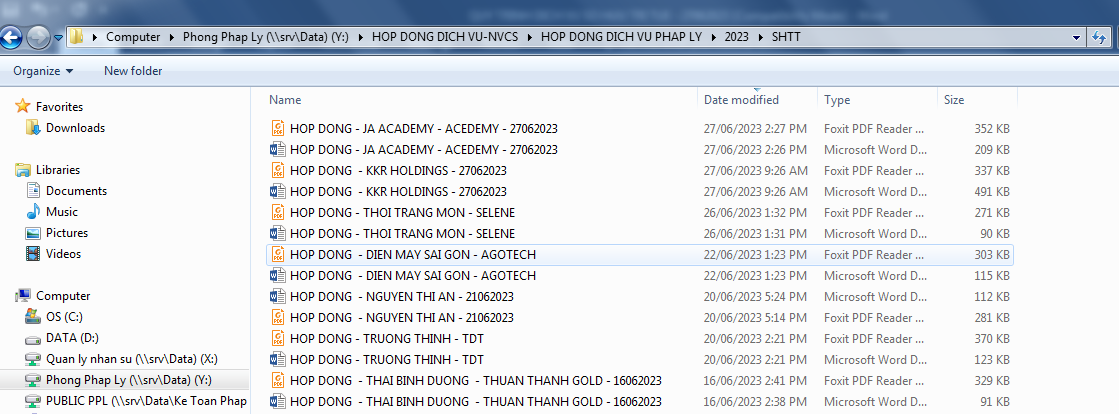The height and width of the screenshot is (414, 1119).
Task: Select THAI BINH DUONG filename modified 2:41 PM
Action: (x=475, y=380)
